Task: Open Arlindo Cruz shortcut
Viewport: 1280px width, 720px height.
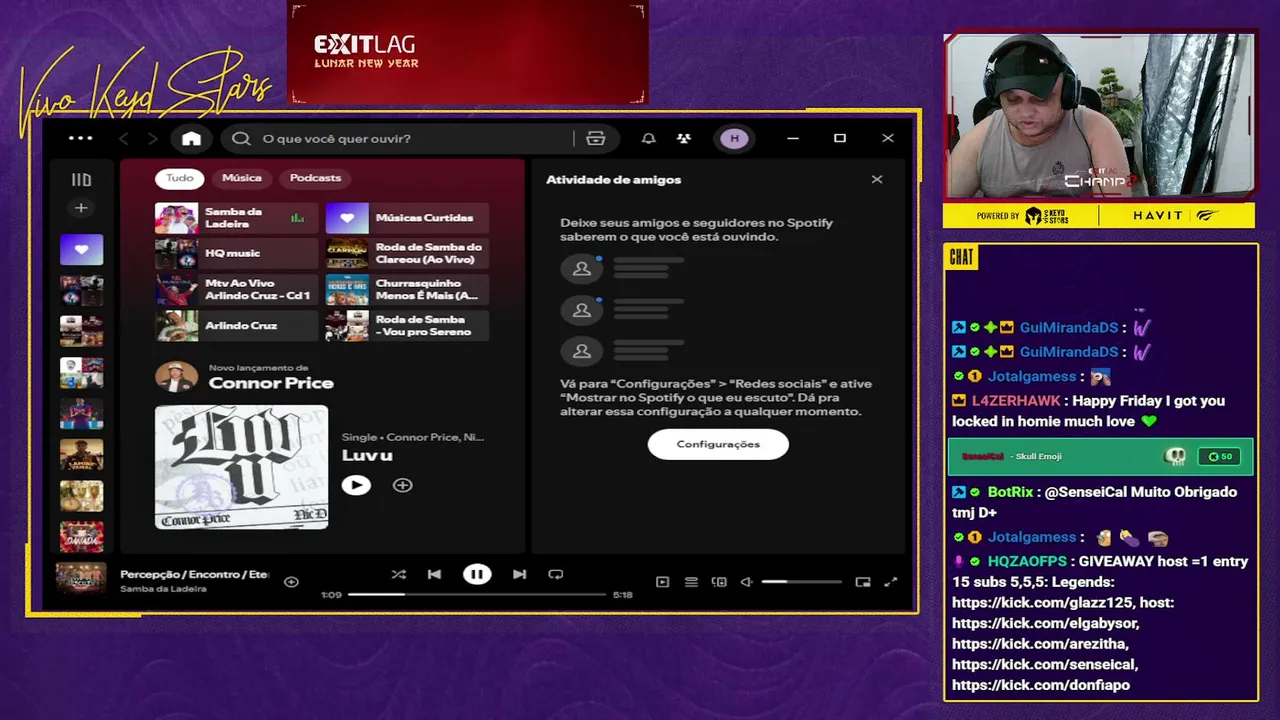Action: click(x=236, y=326)
